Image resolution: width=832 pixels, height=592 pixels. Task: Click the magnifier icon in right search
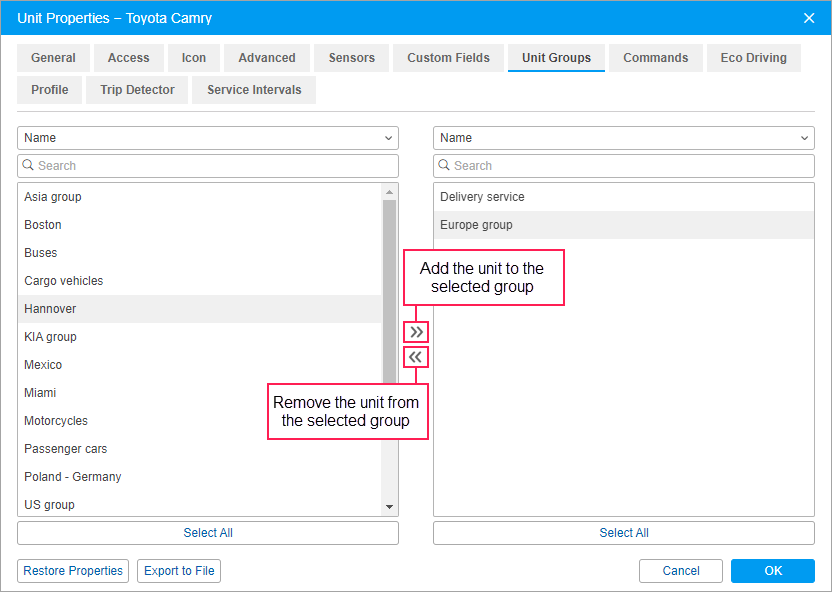pyautogui.click(x=444, y=166)
